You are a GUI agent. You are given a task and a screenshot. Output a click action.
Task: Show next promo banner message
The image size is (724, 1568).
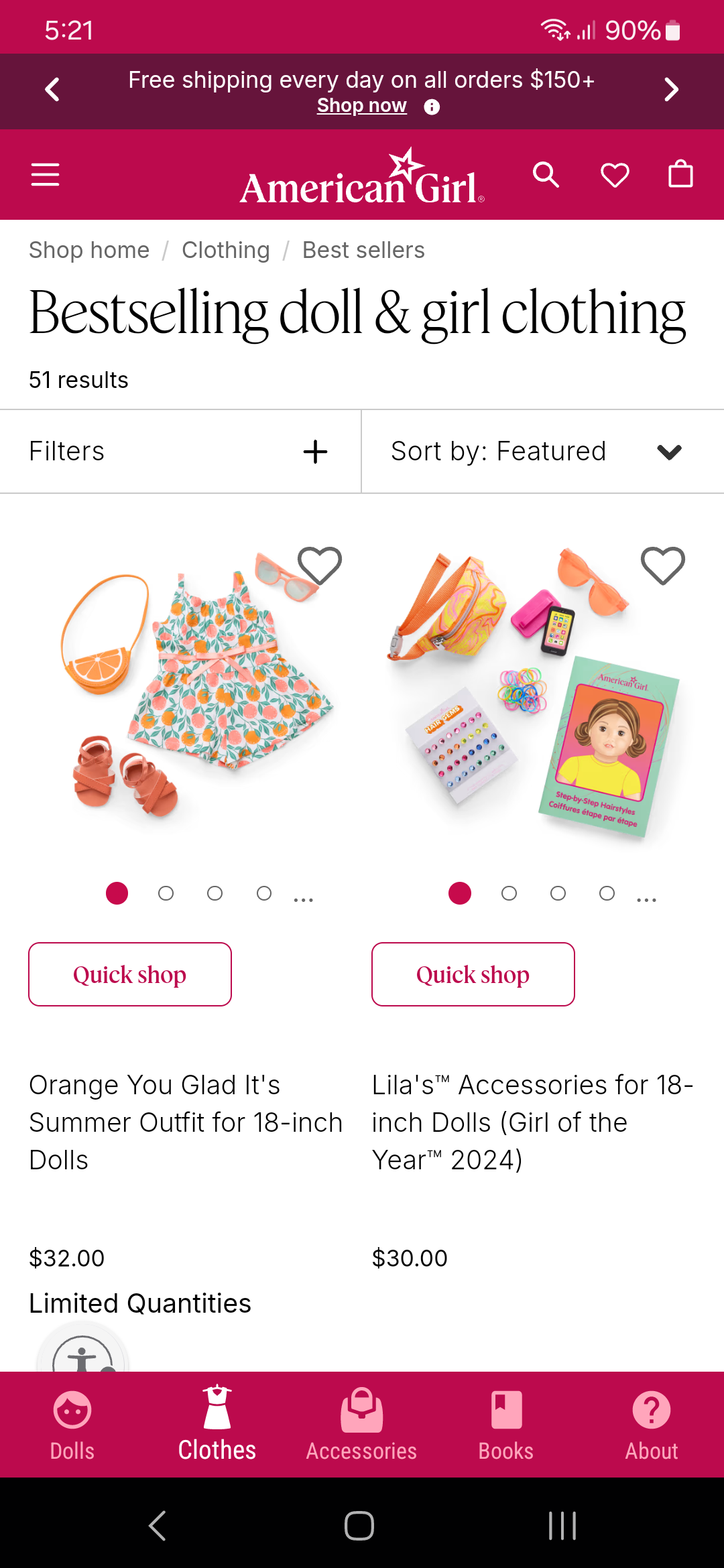pyautogui.click(x=671, y=90)
